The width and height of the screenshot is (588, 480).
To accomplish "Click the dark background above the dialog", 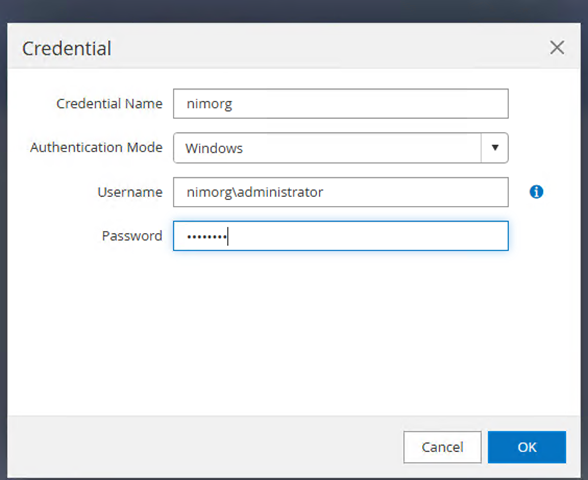I will point(294,10).
